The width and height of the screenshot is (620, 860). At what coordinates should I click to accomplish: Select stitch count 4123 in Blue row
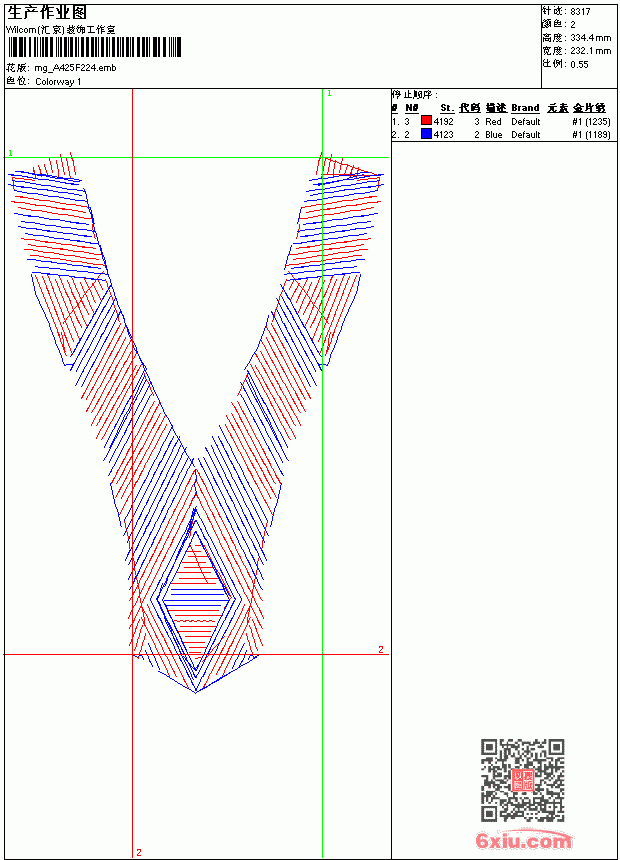[443, 135]
